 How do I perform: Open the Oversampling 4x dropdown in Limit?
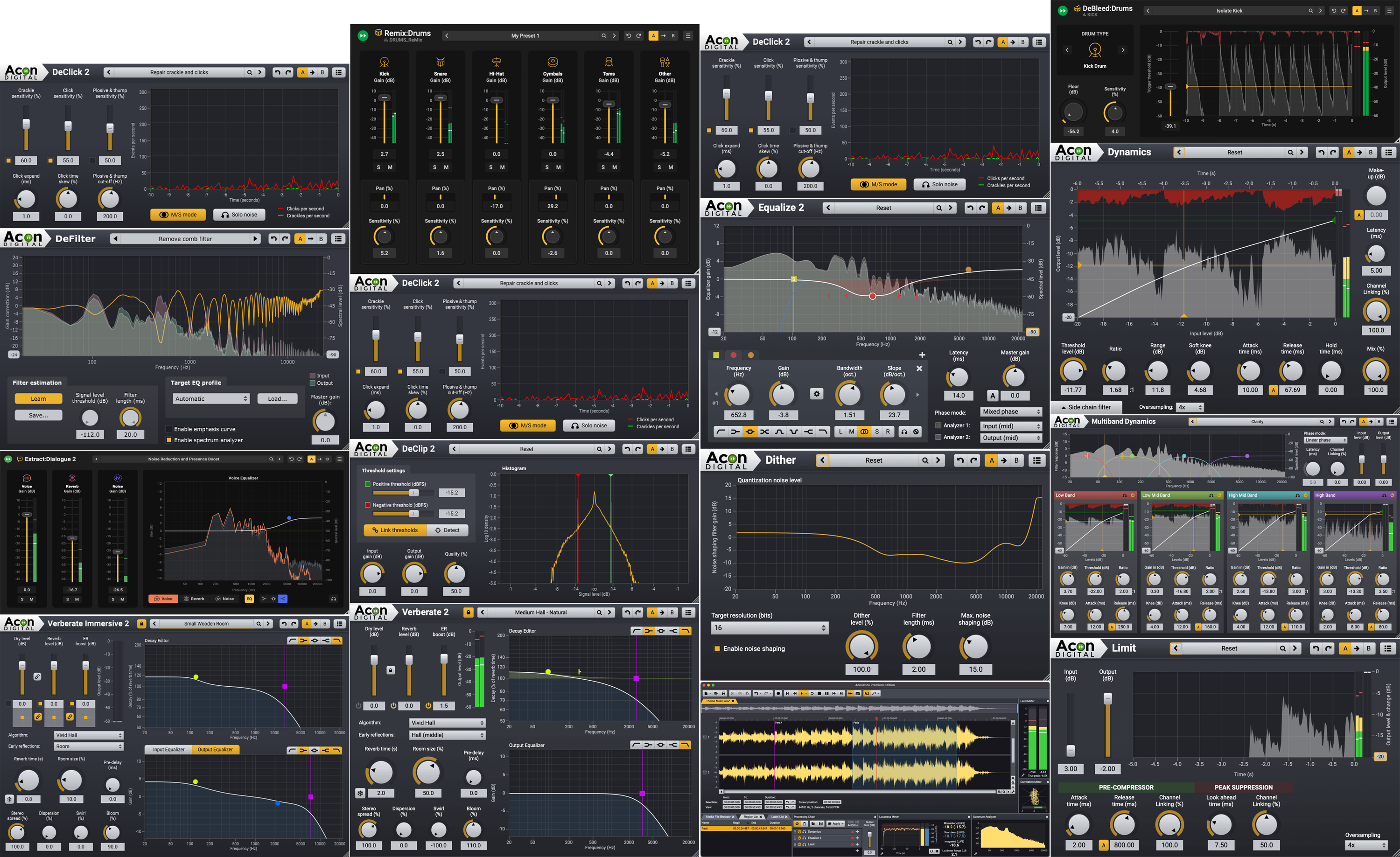click(1366, 845)
